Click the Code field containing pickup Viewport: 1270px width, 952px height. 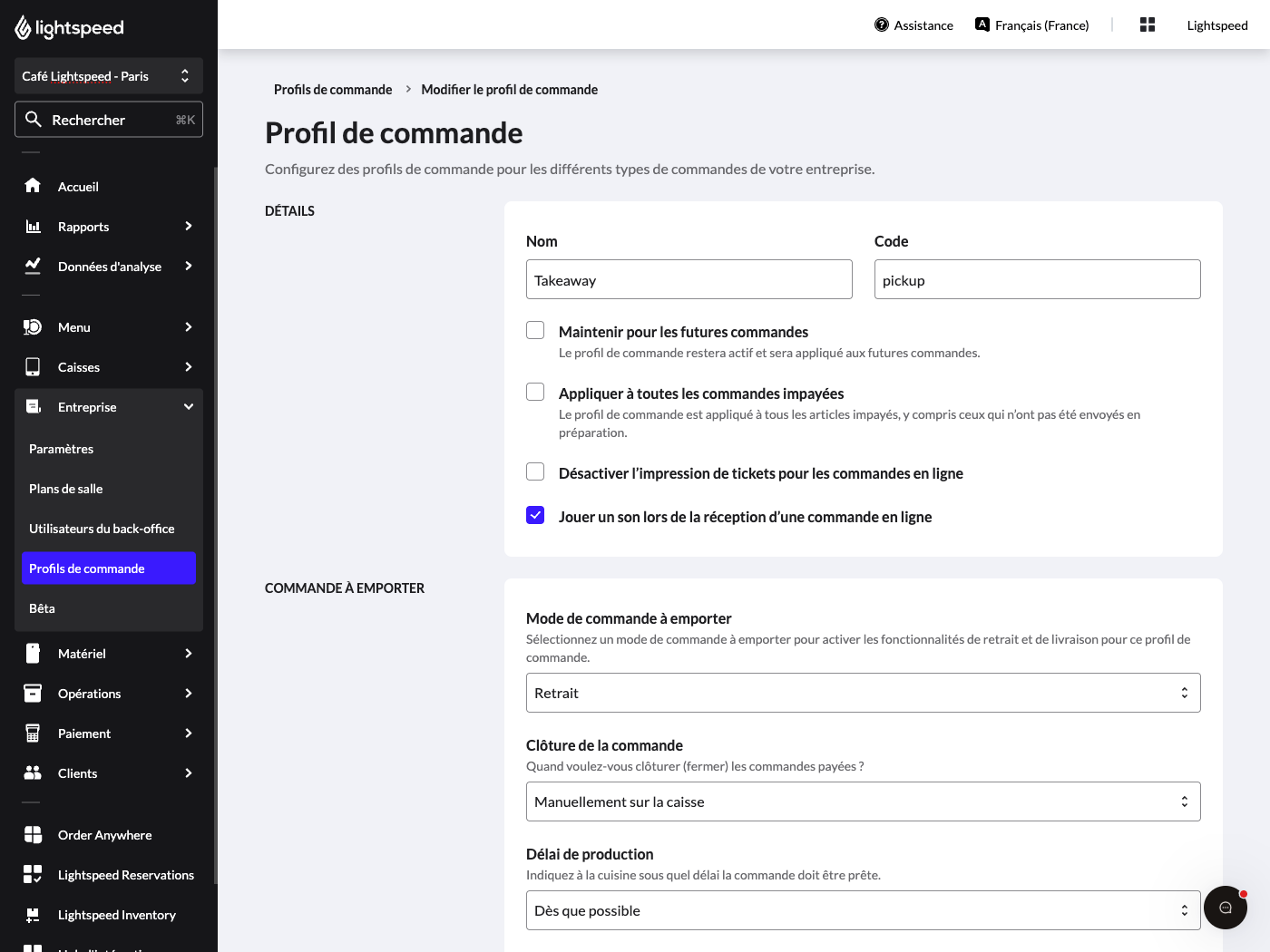(1038, 279)
